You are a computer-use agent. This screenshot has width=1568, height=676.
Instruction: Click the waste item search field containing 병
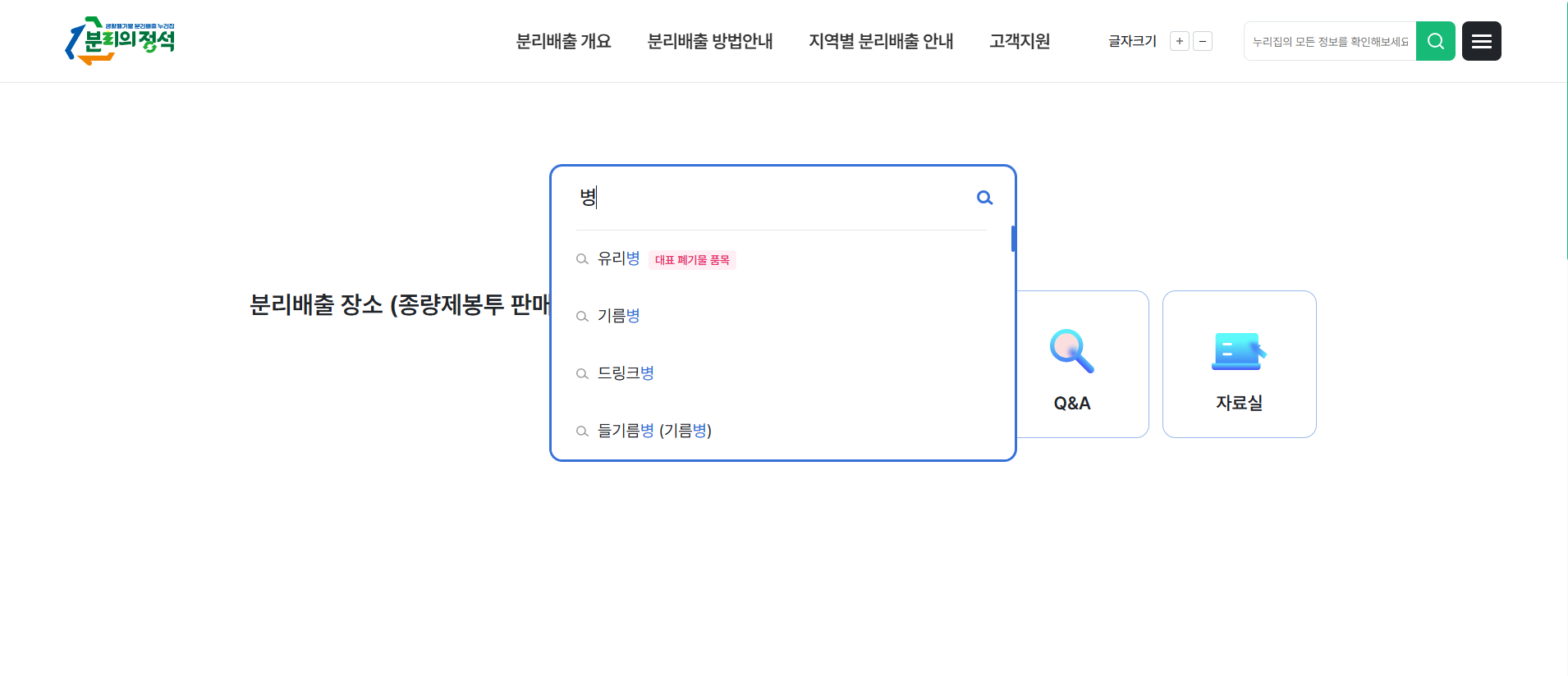pyautogui.click(x=772, y=198)
